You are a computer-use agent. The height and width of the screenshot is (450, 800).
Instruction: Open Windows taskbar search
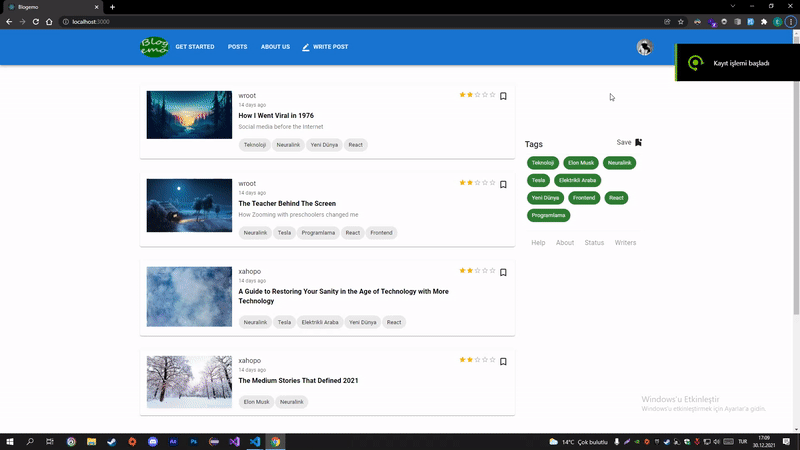click(x=30, y=441)
